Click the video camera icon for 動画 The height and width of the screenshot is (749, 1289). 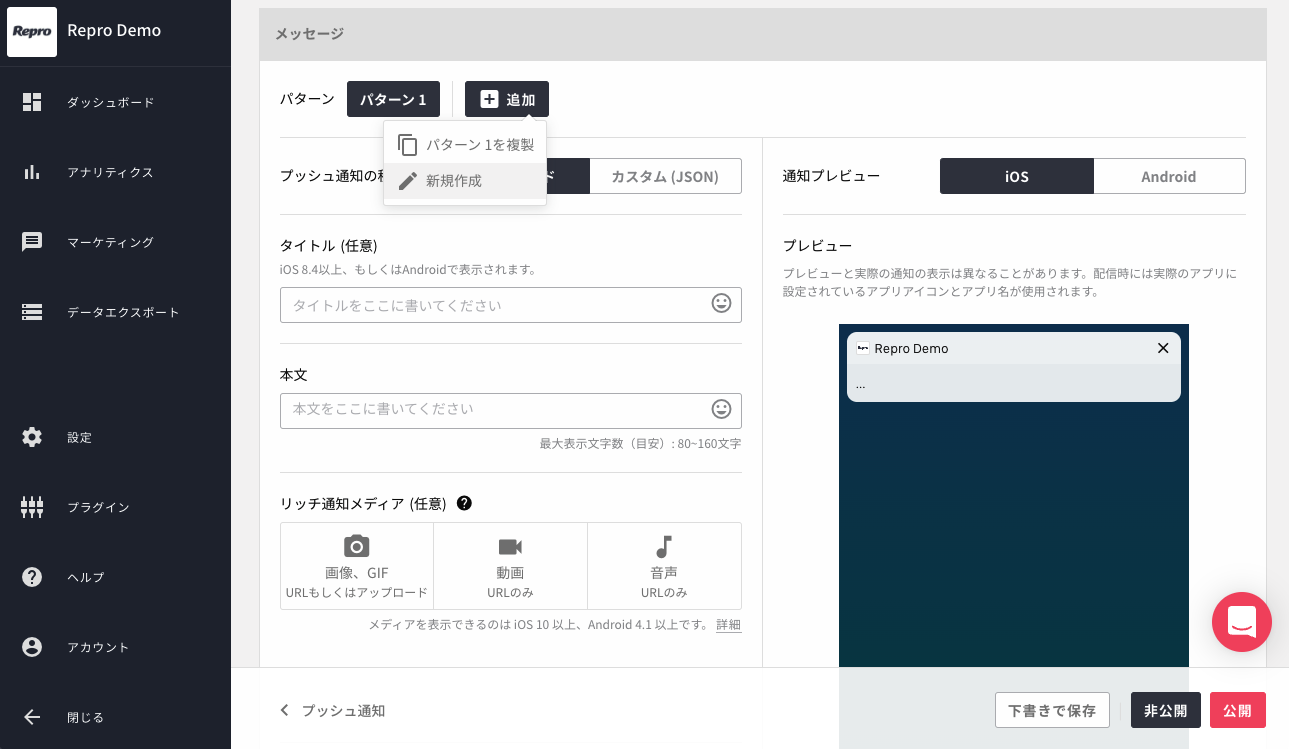click(x=511, y=546)
